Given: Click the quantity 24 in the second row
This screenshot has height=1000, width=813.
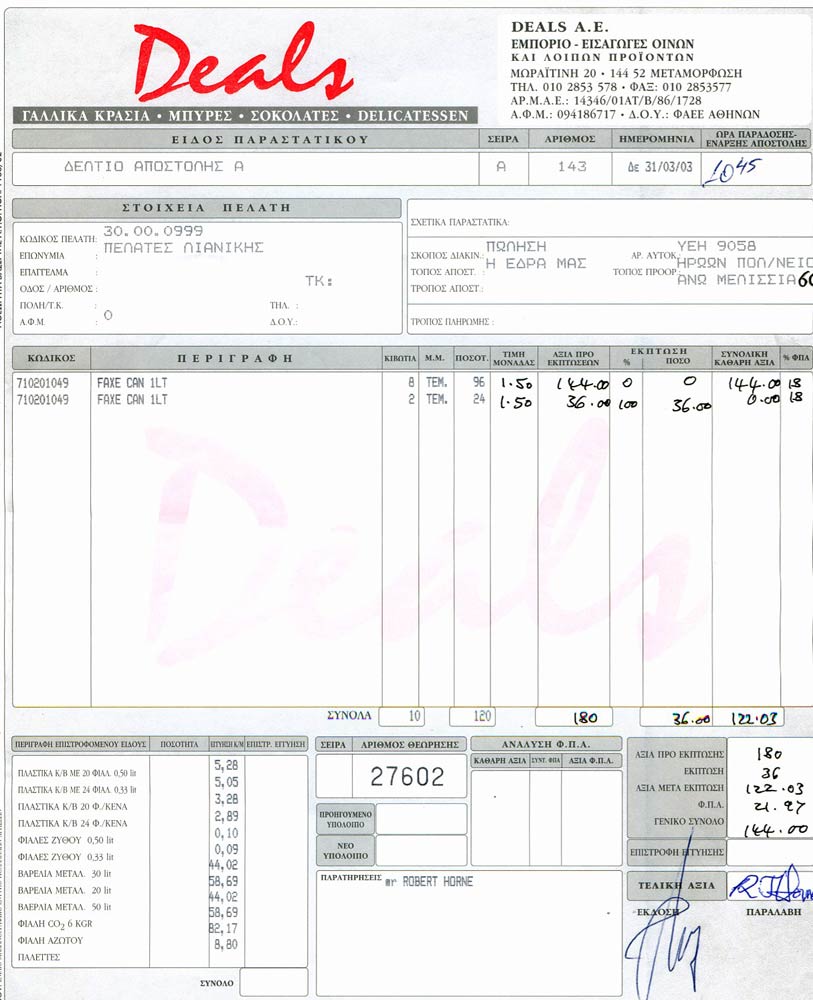Looking at the screenshot, I should pyautogui.click(x=479, y=399).
